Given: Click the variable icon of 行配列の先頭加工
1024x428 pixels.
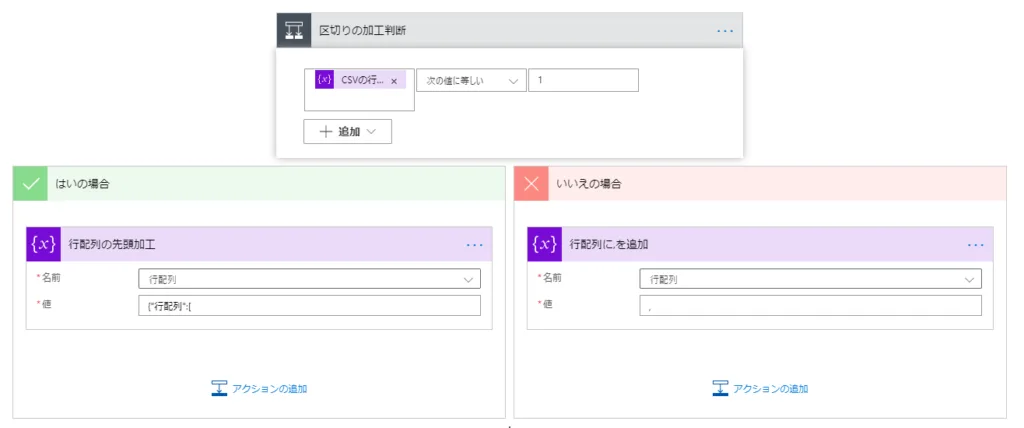Looking at the screenshot, I should click(x=43, y=244).
